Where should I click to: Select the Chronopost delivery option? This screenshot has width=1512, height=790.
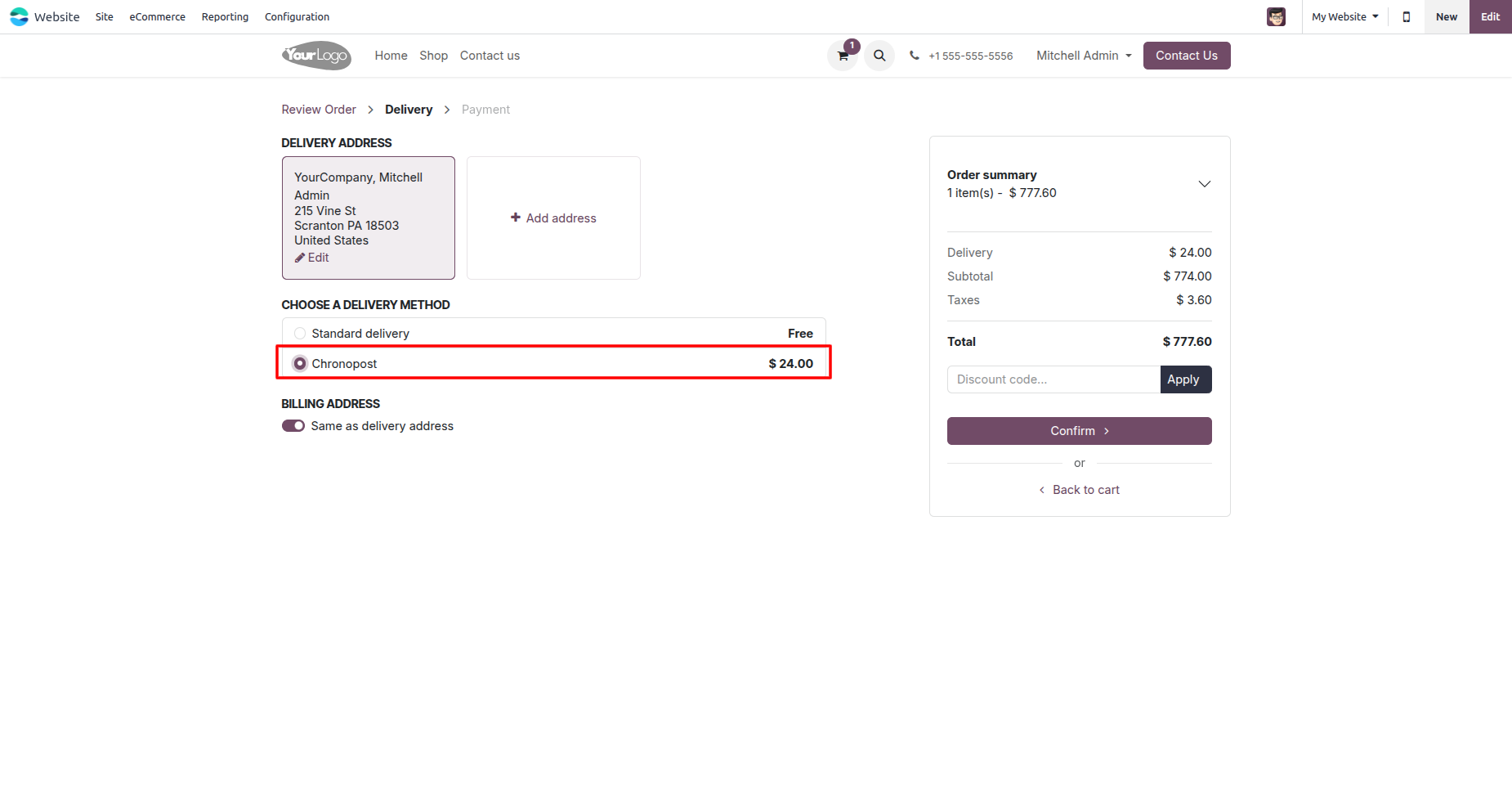tap(300, 363)
